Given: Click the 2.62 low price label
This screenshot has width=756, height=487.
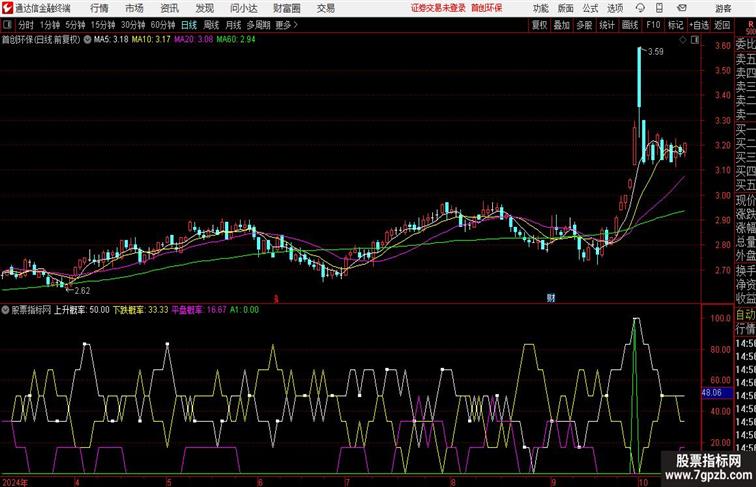Looking at the screenshot, I should point(82,291).
